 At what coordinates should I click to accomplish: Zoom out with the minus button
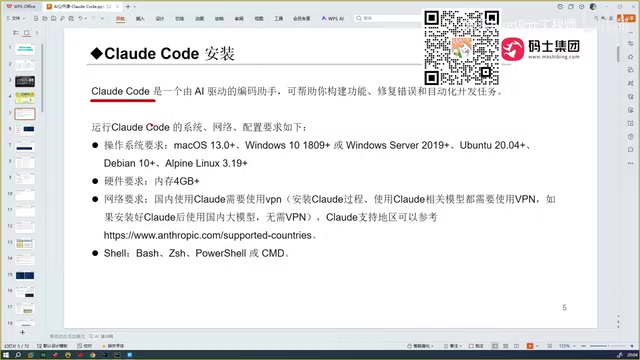tap(584, 346)
